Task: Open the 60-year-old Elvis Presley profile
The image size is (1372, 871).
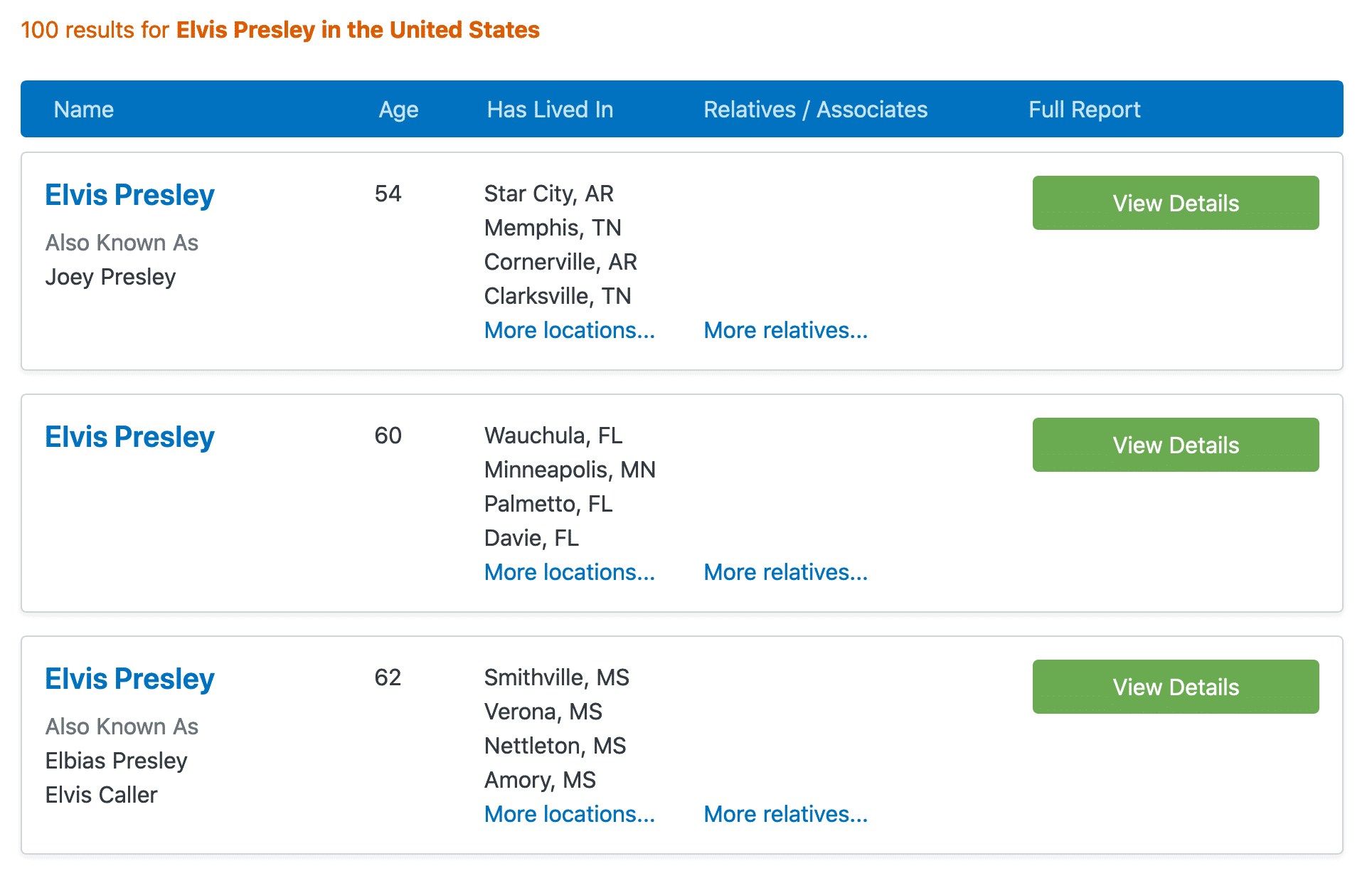Action: [x=129, y=437]
